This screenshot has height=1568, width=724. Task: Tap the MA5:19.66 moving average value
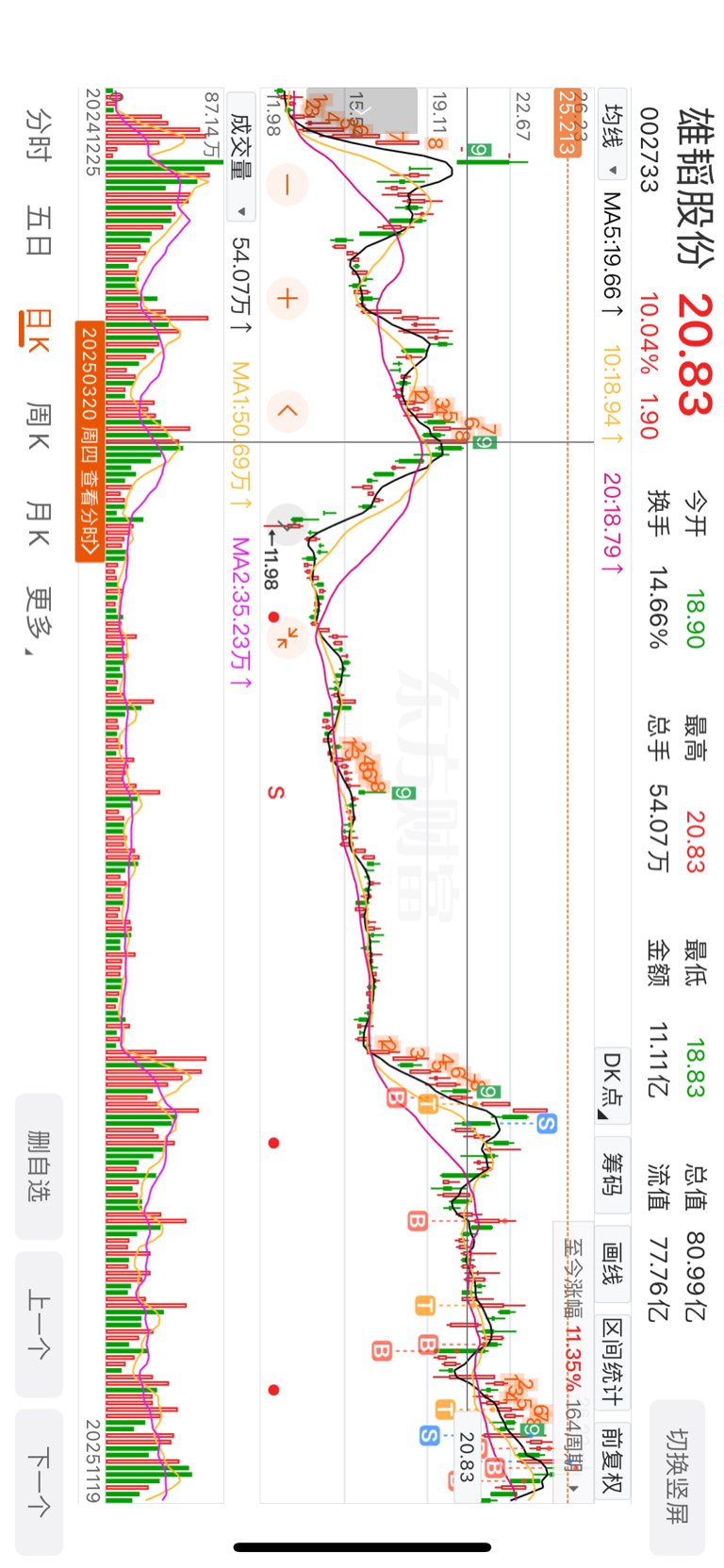tap(612, 255)
